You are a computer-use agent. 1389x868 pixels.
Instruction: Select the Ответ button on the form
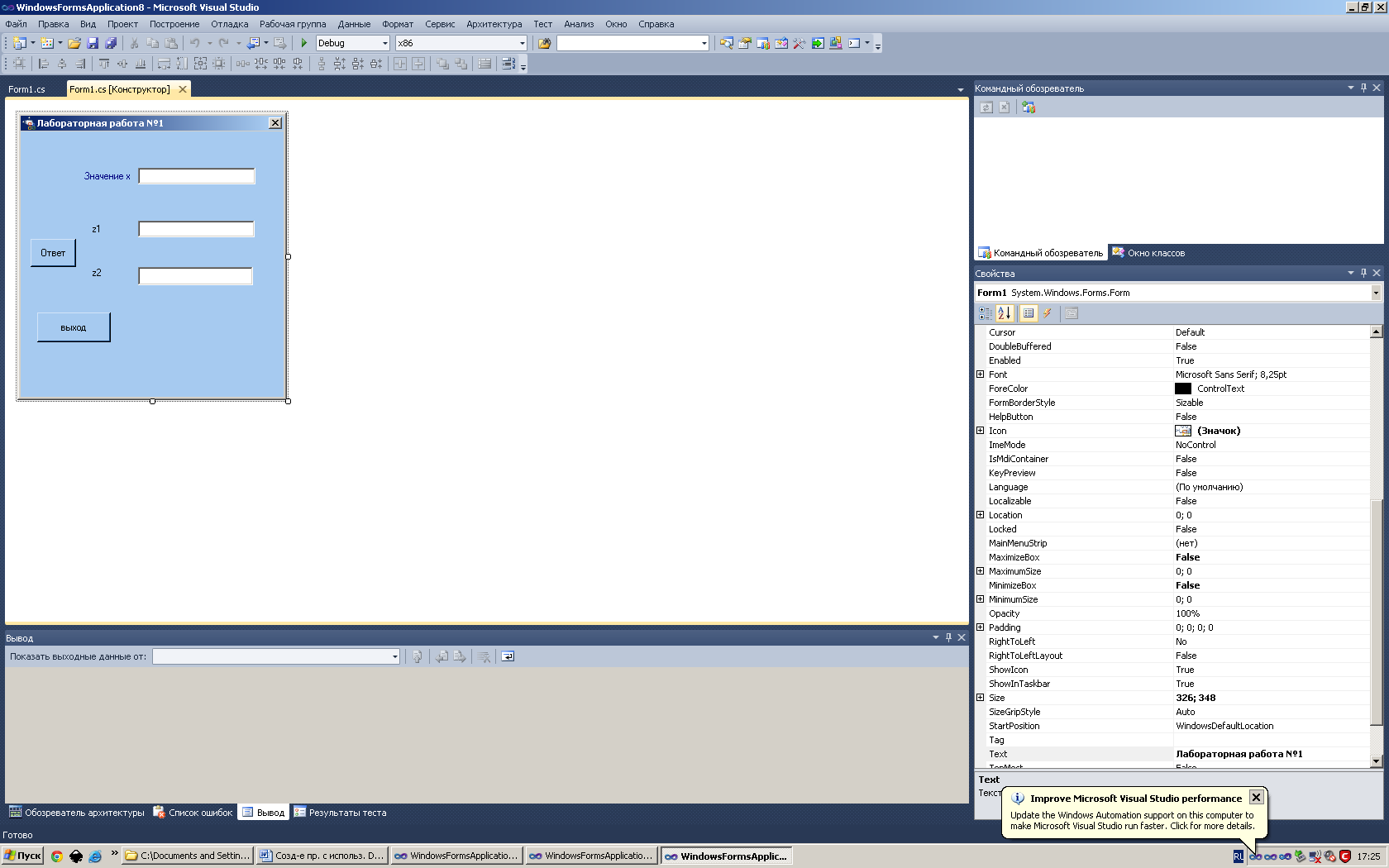(x=53, y=253)
